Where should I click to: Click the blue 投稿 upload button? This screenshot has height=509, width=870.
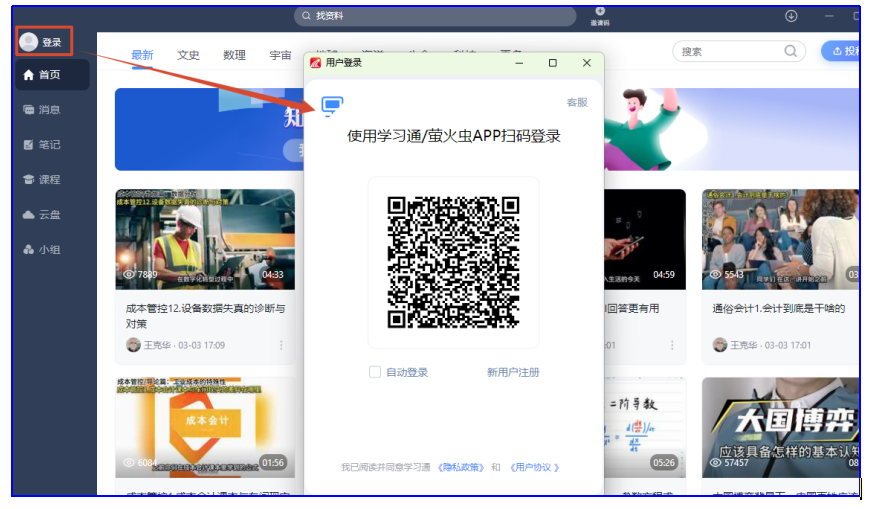coord(841,52)
